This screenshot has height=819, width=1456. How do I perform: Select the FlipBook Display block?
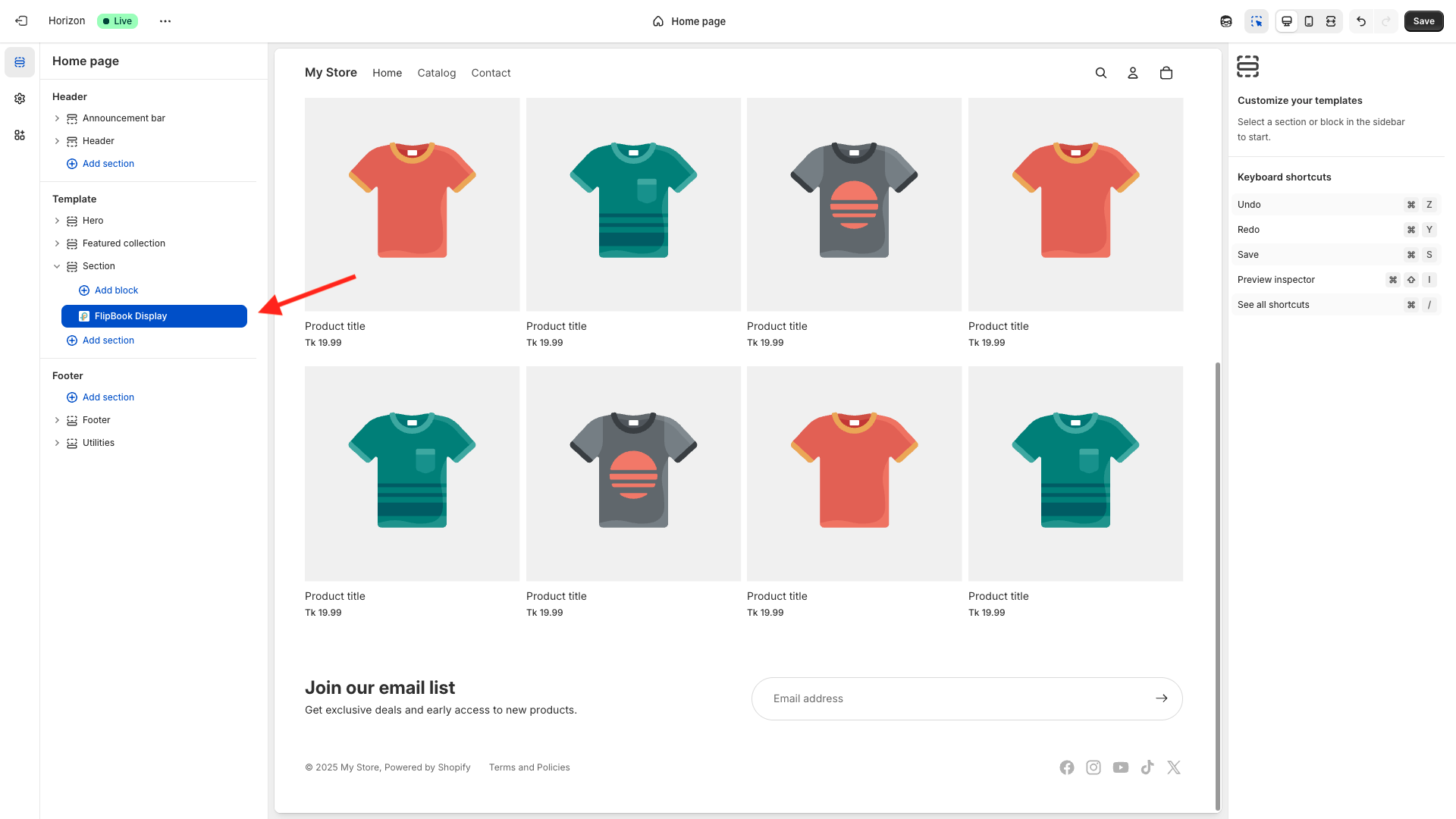(154, 316)
